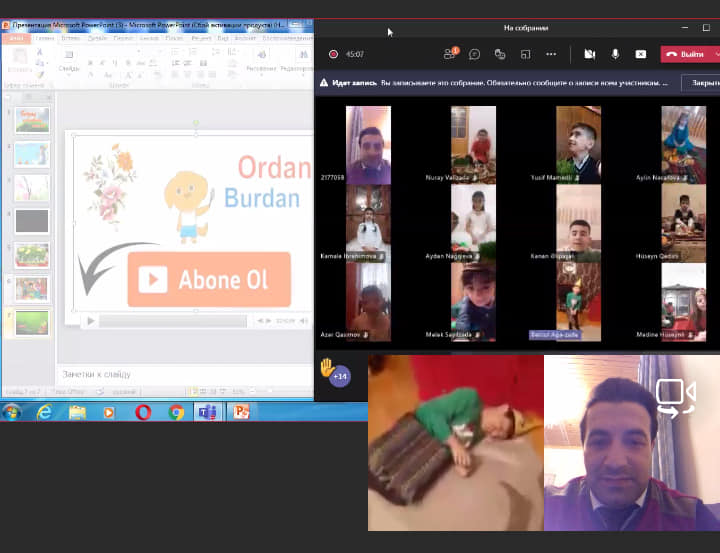Stop sharing screen with the X icon
This screenshot has height=553, width=720.
pyautogui.click(x=641, y=55)
